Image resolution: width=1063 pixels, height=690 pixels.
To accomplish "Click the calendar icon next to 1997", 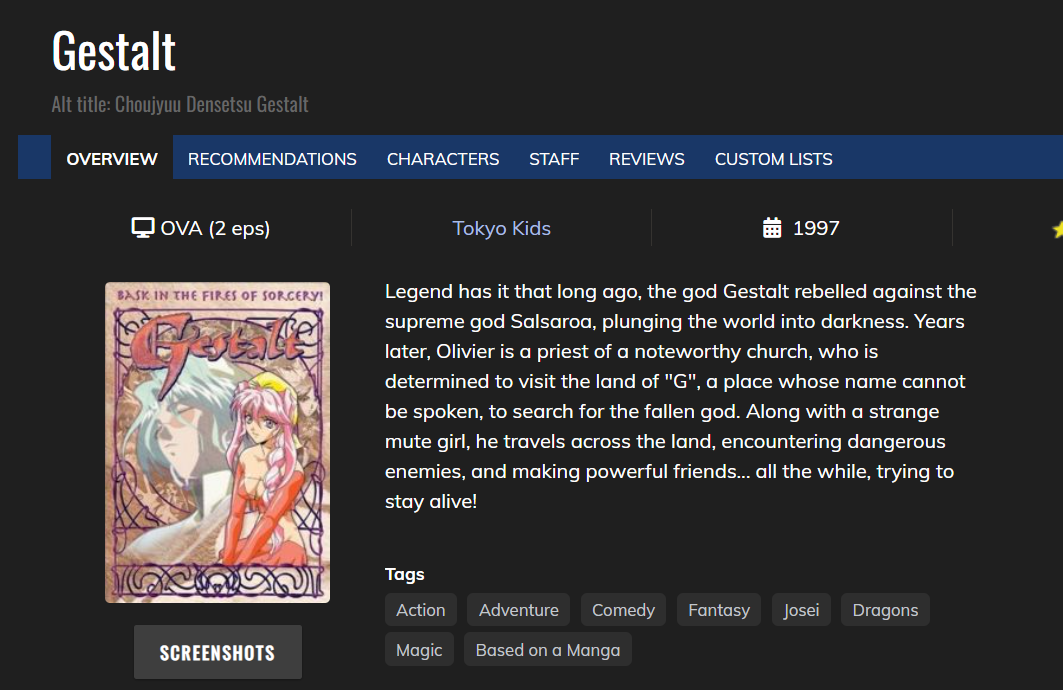I will click(772, 228).
